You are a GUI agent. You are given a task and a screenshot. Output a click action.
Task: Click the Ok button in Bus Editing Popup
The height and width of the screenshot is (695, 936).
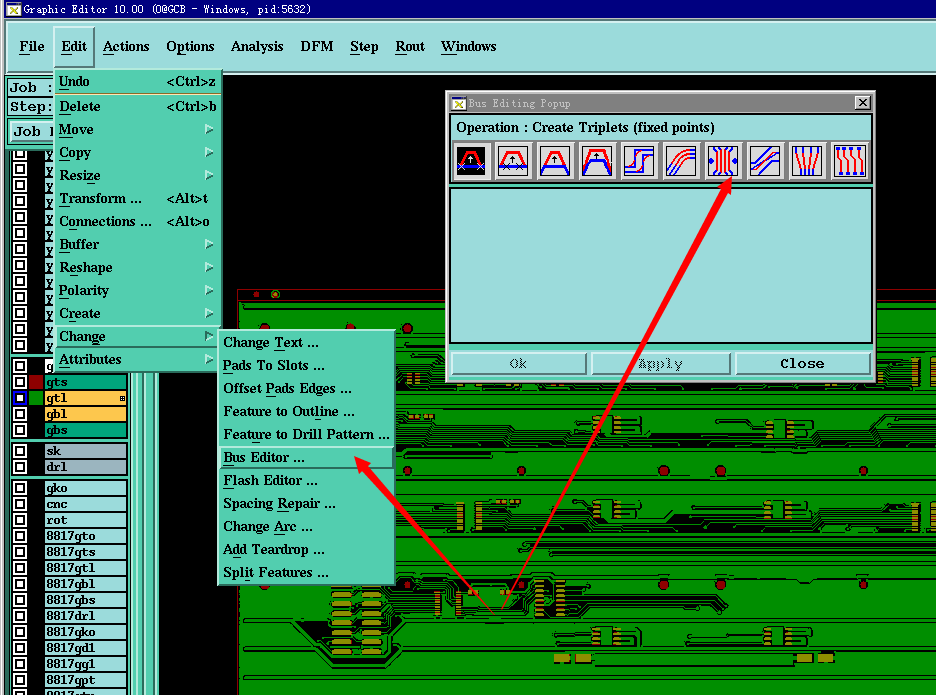[519, 364]
